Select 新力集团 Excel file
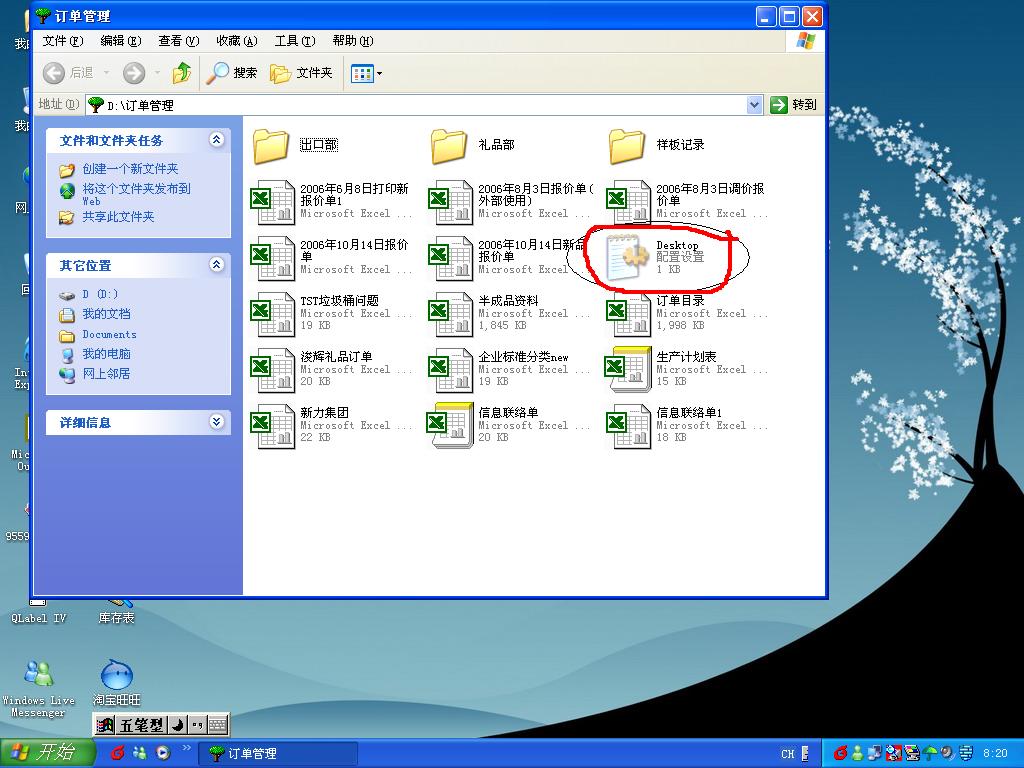 [332, 425]
